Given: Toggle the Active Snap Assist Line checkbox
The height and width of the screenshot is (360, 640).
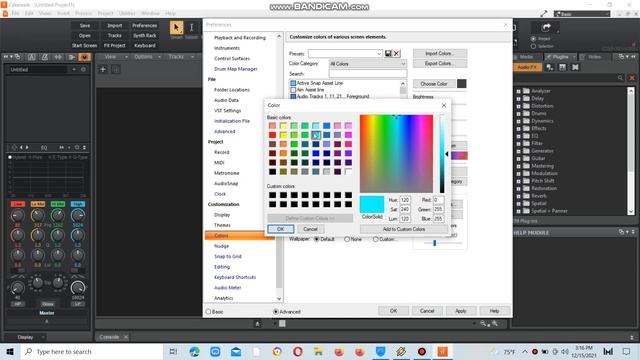Looking at the screenshot, I should 293,83.
